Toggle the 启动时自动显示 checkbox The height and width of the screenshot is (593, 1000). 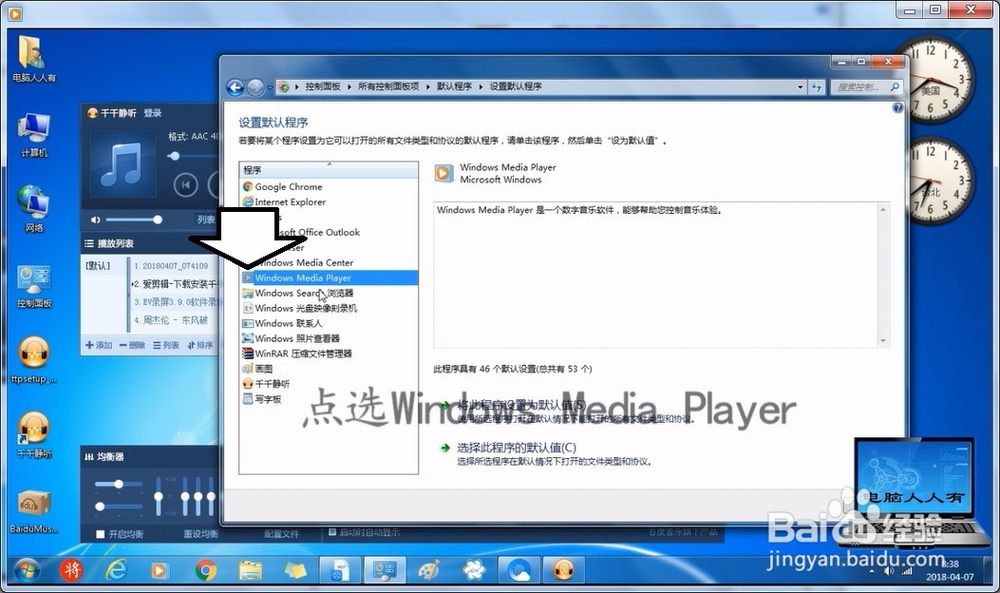[332, 532]
